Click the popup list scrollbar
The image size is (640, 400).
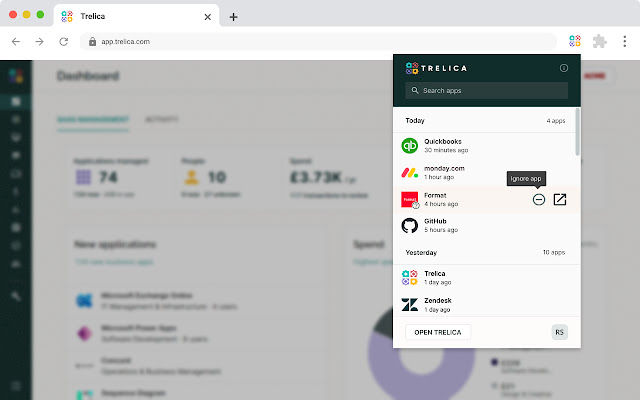pyautogui.click(x=578, y=132)
